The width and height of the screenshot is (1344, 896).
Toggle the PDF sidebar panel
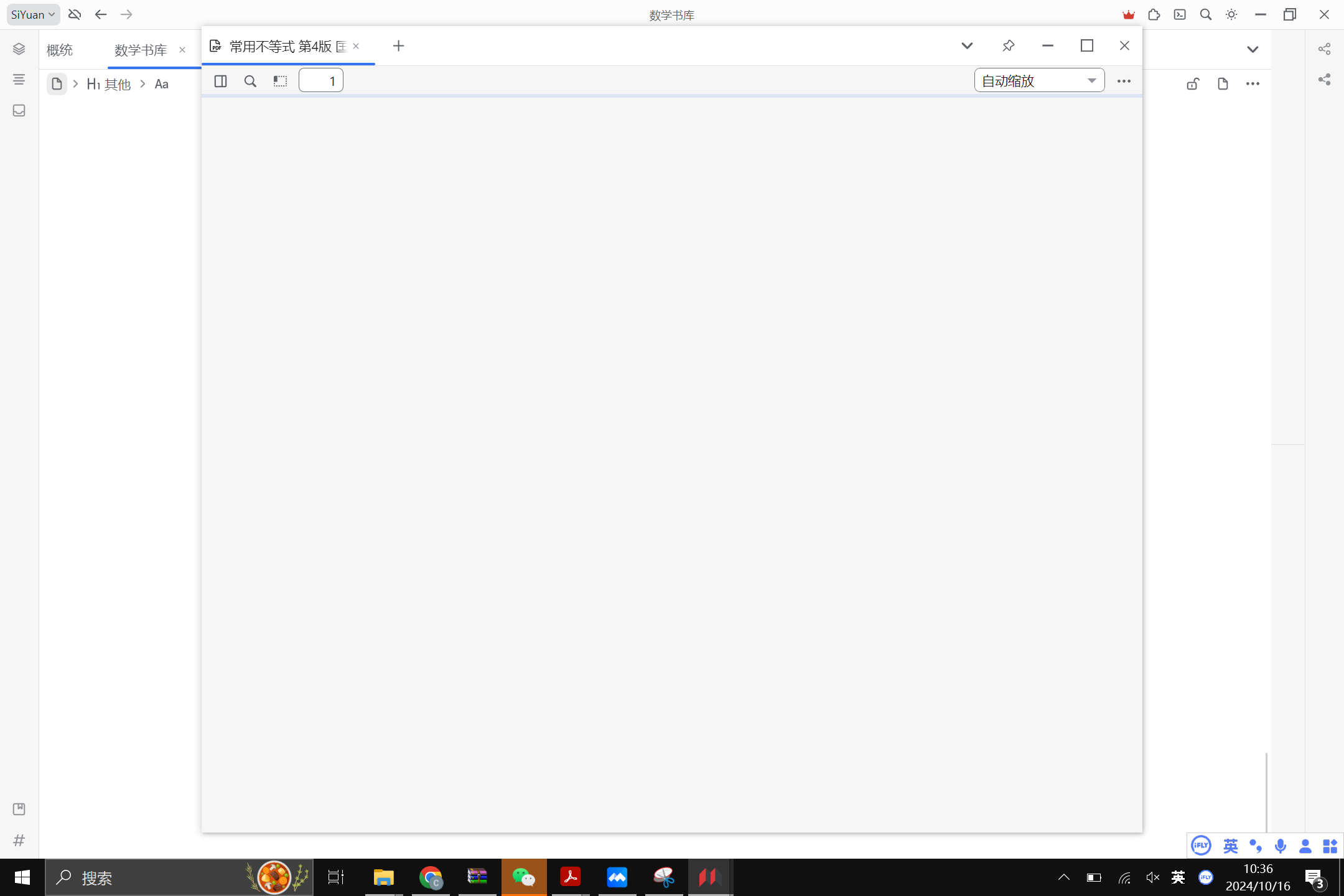[x=220, y=81]
